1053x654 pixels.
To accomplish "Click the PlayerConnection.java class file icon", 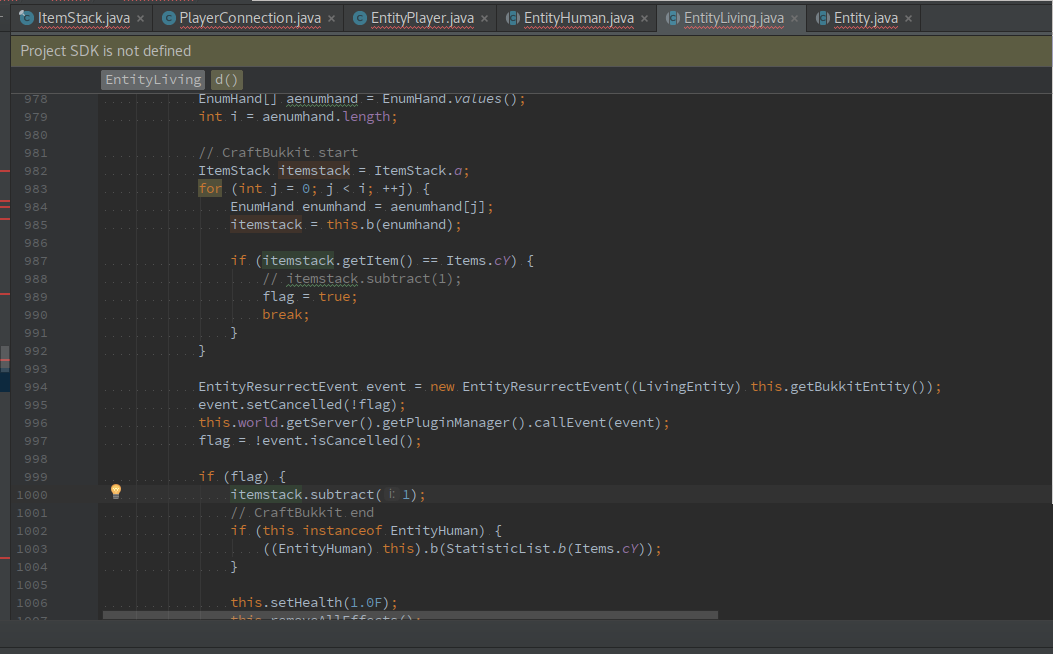I will point(169,18).
